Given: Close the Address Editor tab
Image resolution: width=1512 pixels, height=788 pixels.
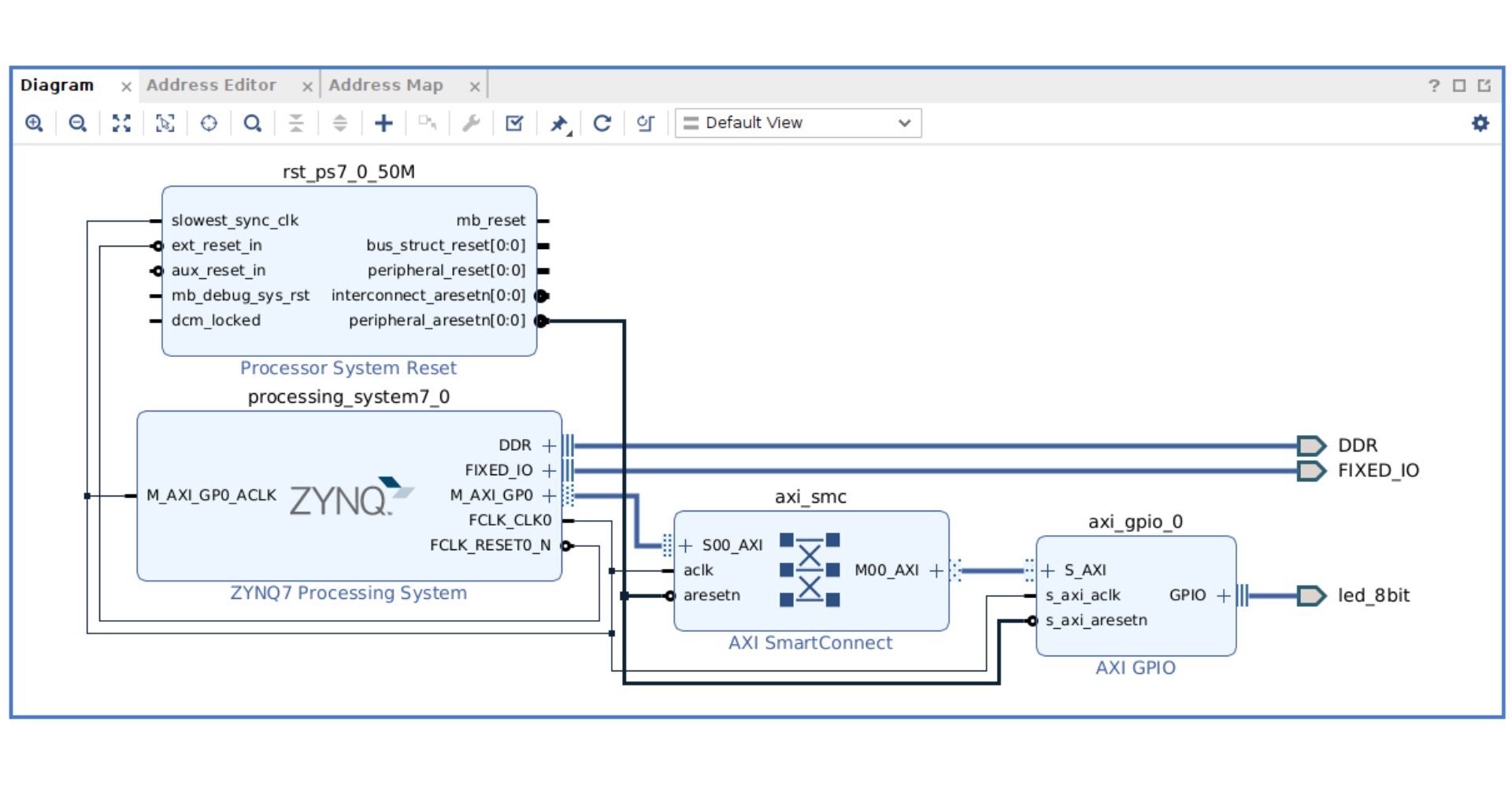Looking at the screenshot, I should 307,87.
